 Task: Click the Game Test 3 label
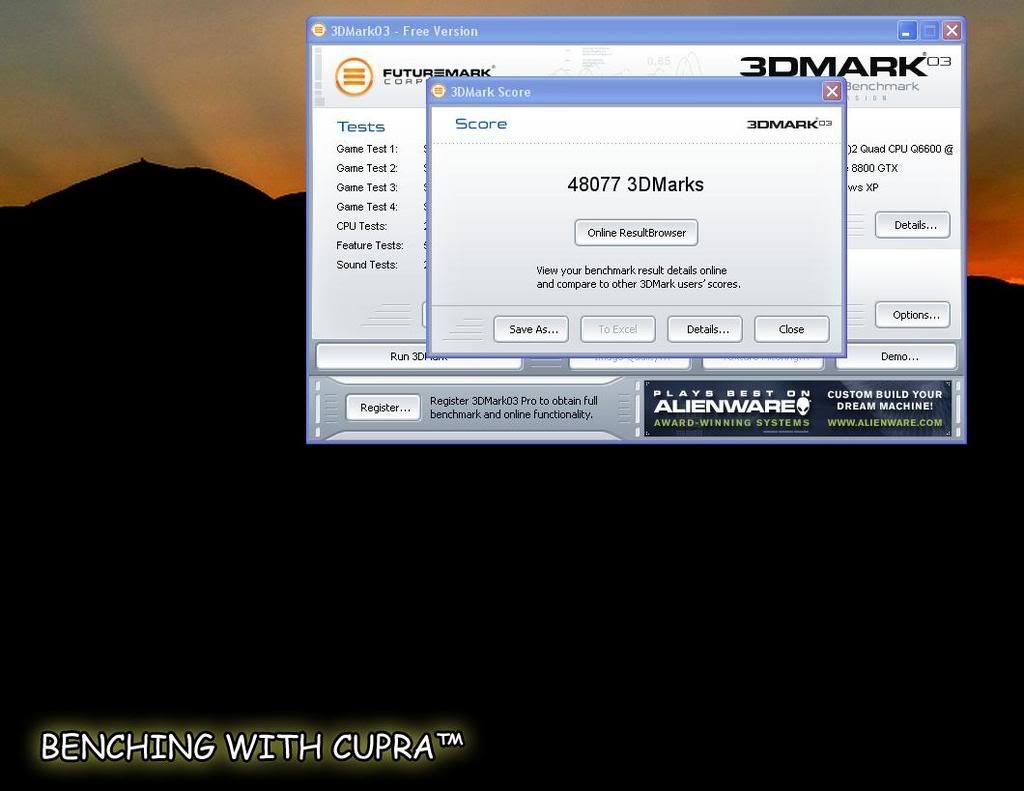click(367, 187)
